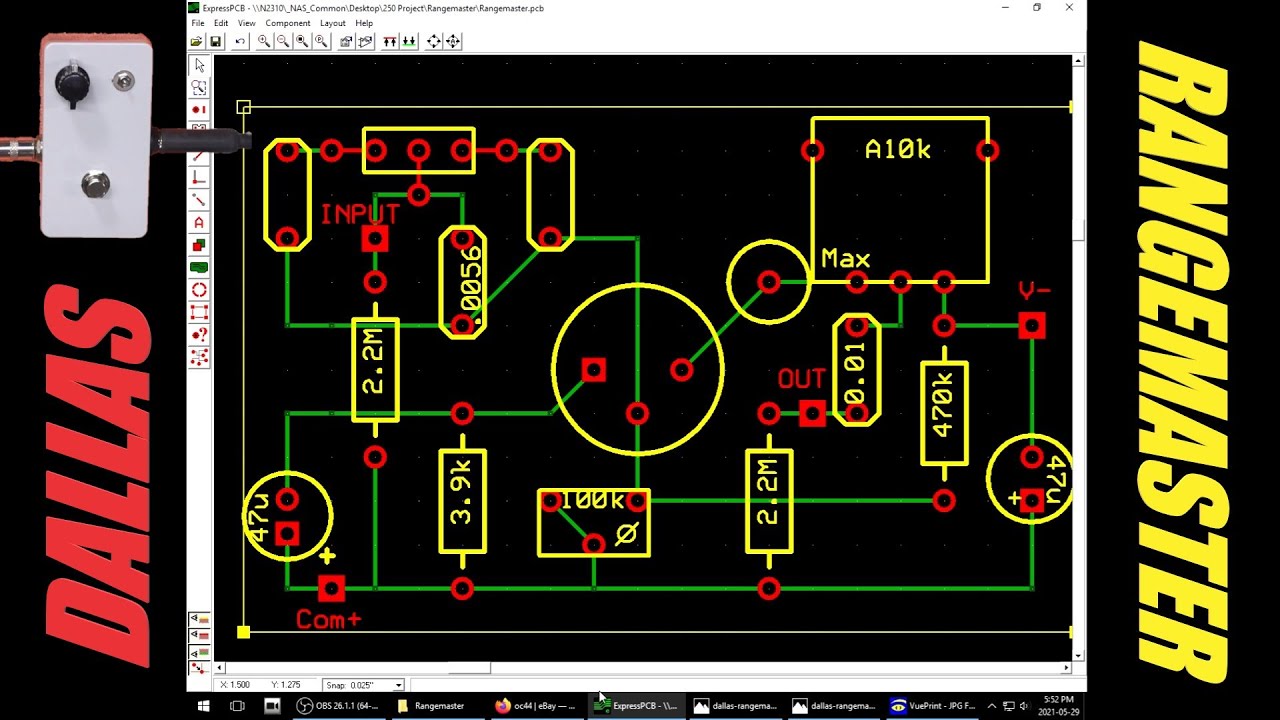Choose the text placement tool

199,224
